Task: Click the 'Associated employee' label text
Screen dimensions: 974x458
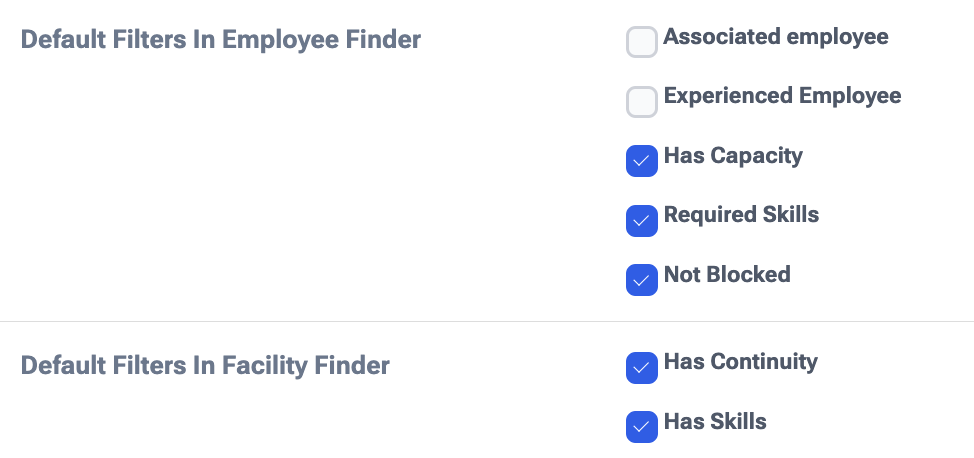Action: coord(775,37)
